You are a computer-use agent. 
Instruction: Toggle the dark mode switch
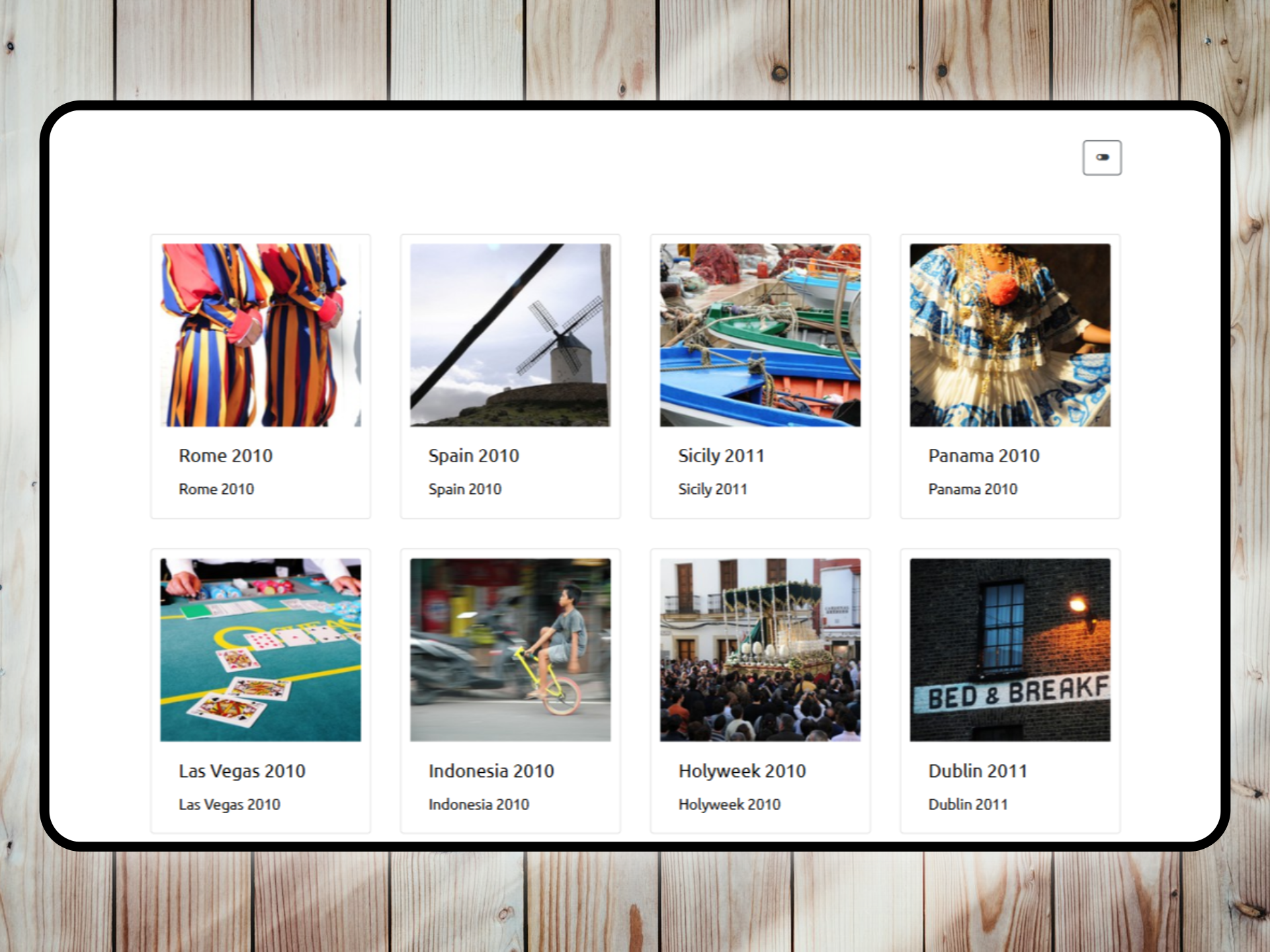pos(1102,157)
